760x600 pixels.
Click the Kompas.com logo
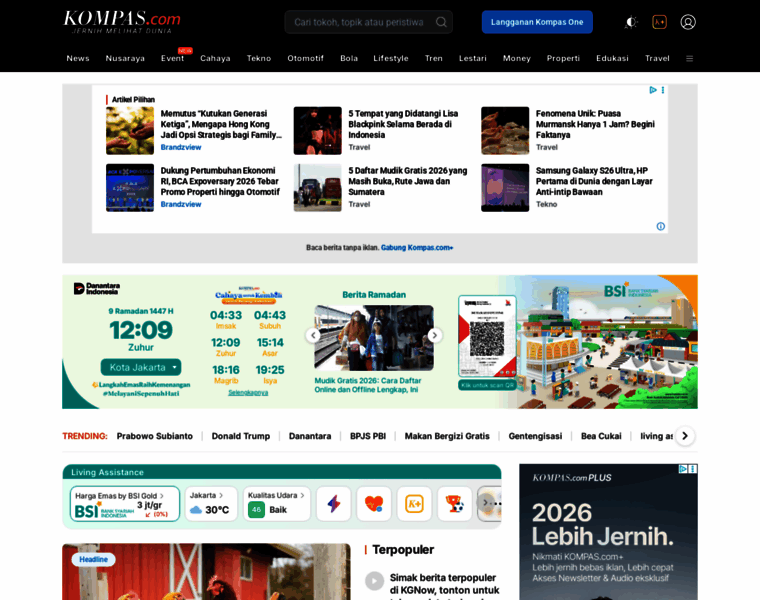[x=122, y=22]
